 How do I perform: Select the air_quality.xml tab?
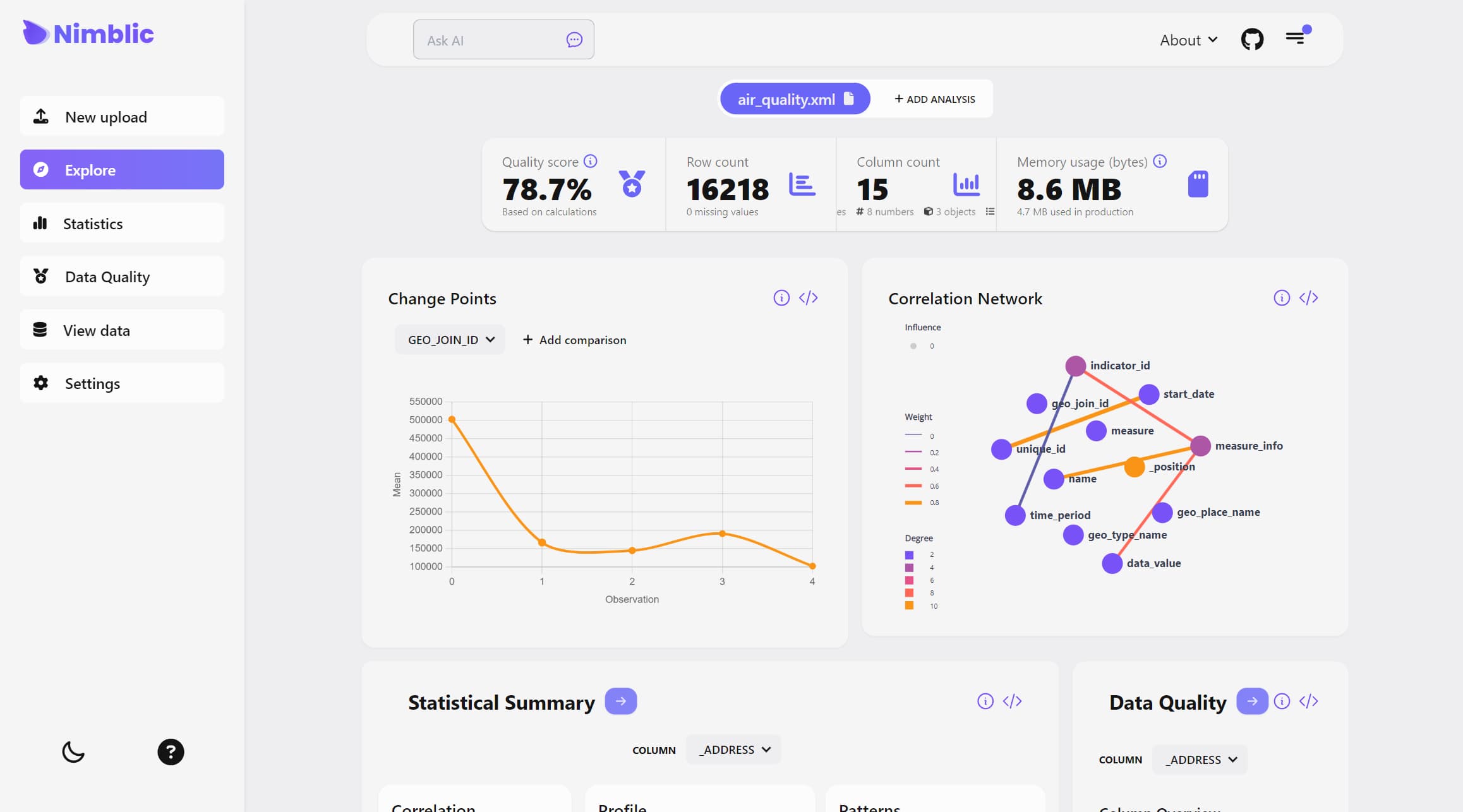click(x=795, y=99)
